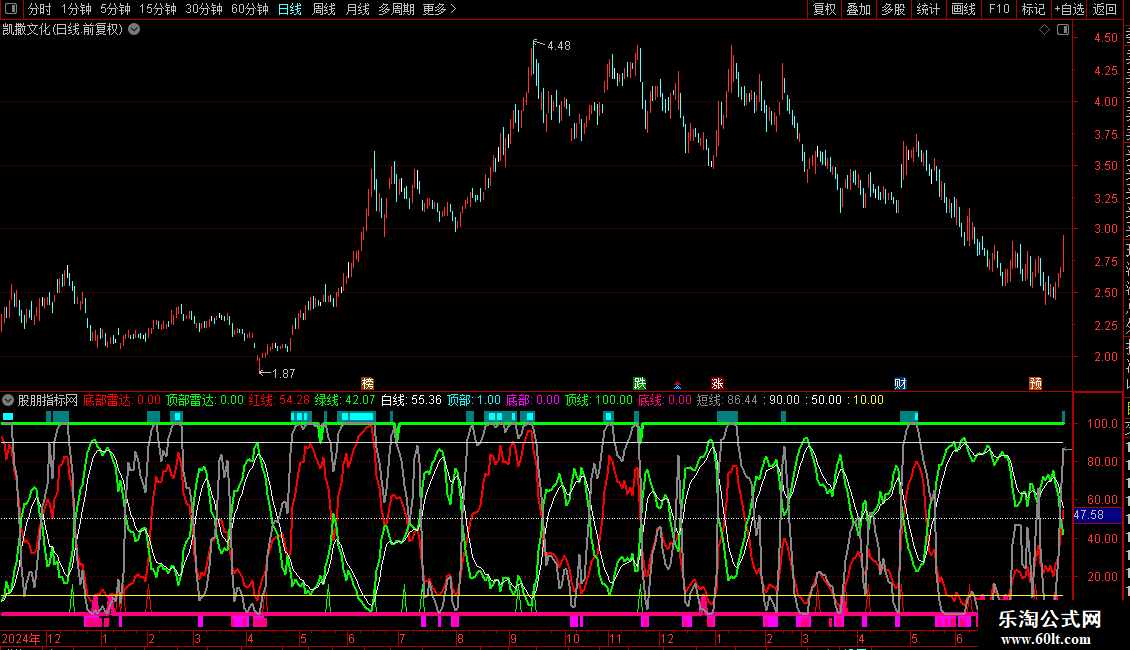Click the blue 财 marker icon
The image size is (1130, 650).
(x=900, y=383)
